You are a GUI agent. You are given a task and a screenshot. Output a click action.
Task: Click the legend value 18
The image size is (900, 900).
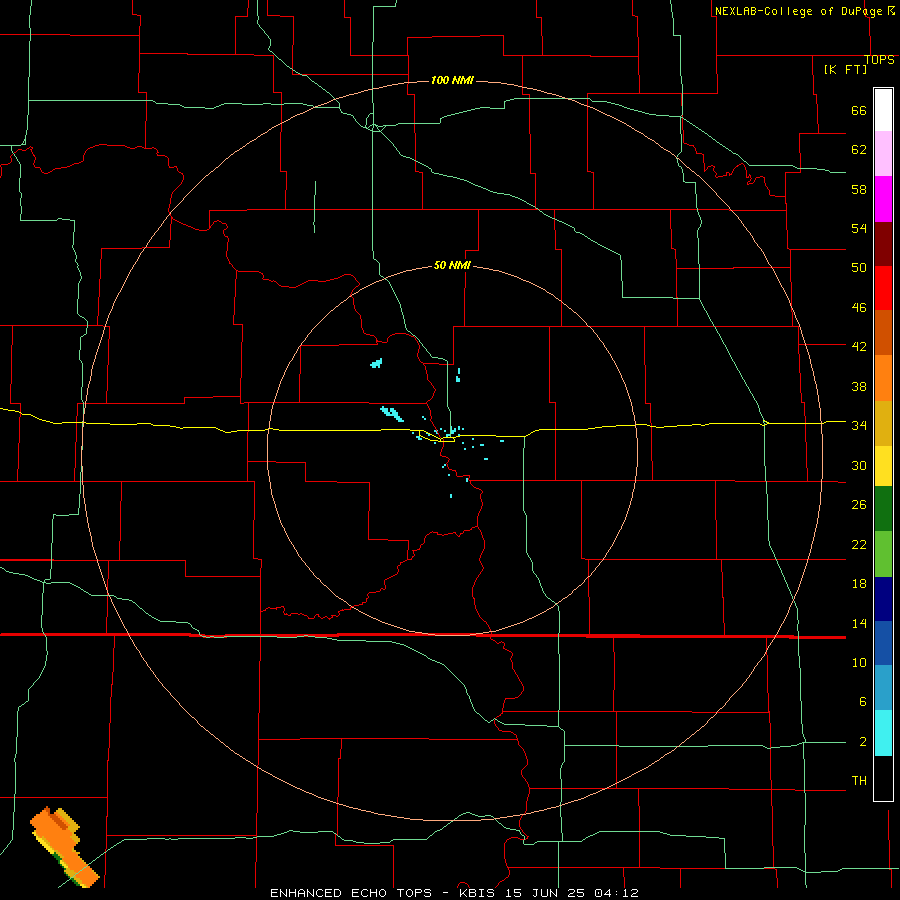point(859,584)
